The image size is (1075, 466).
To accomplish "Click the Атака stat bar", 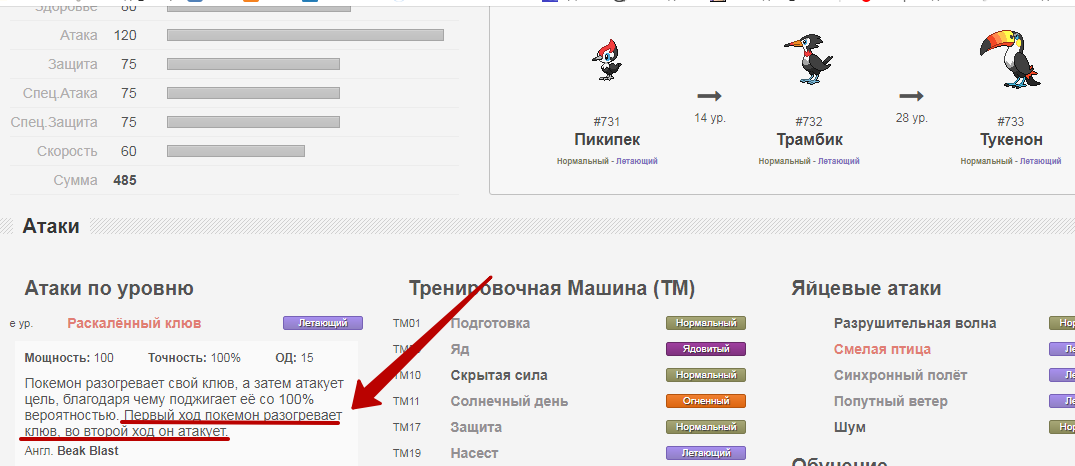I will click(x=305, y=35).
